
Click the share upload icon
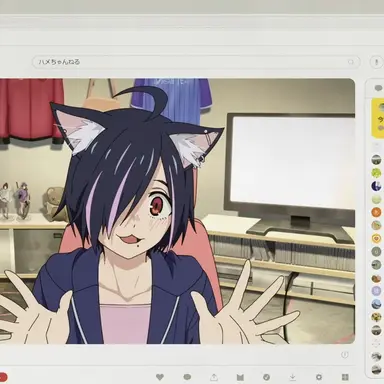point(214,377)
